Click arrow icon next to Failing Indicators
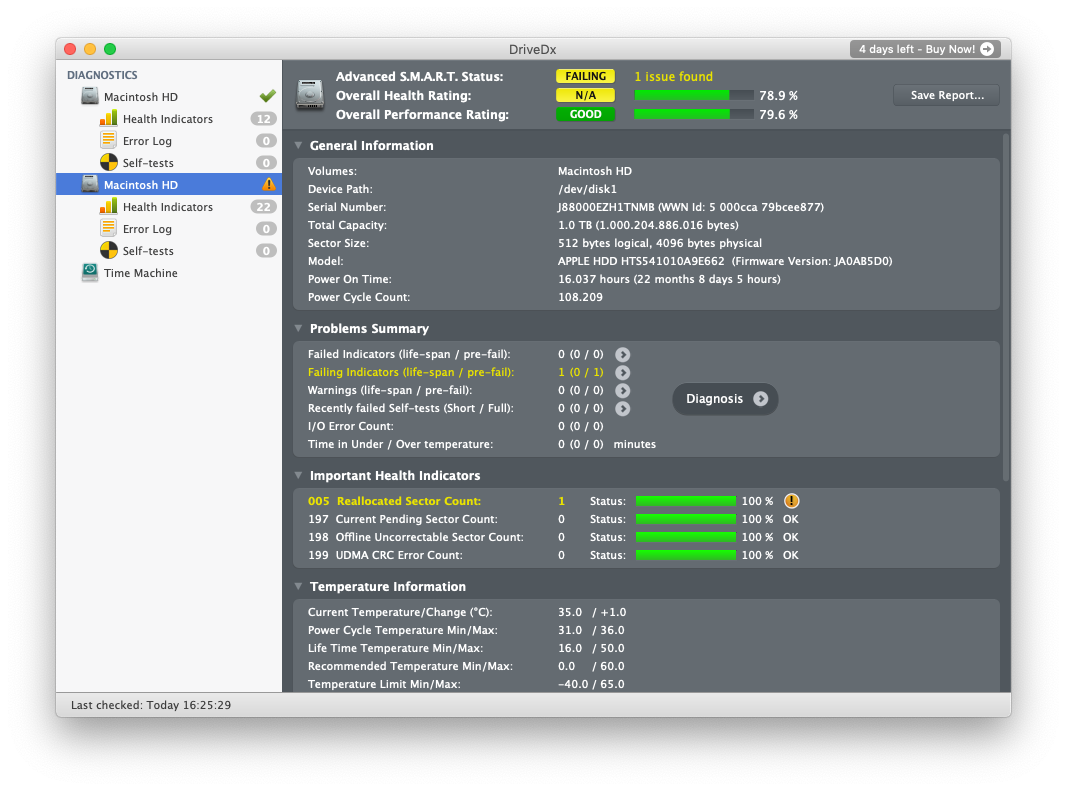Image resolution: width=1067 pixels, height=791 pixels. 622,373
